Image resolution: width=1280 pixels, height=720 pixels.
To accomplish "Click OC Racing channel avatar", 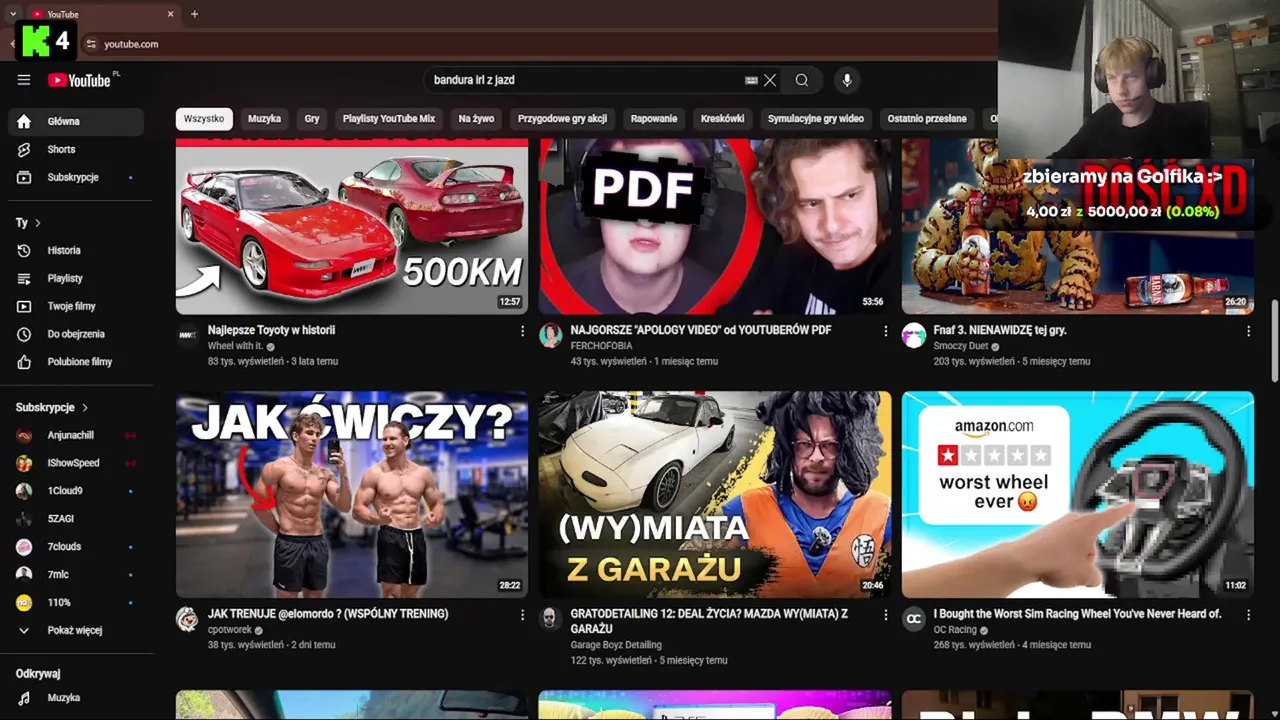I will (913, 619).
